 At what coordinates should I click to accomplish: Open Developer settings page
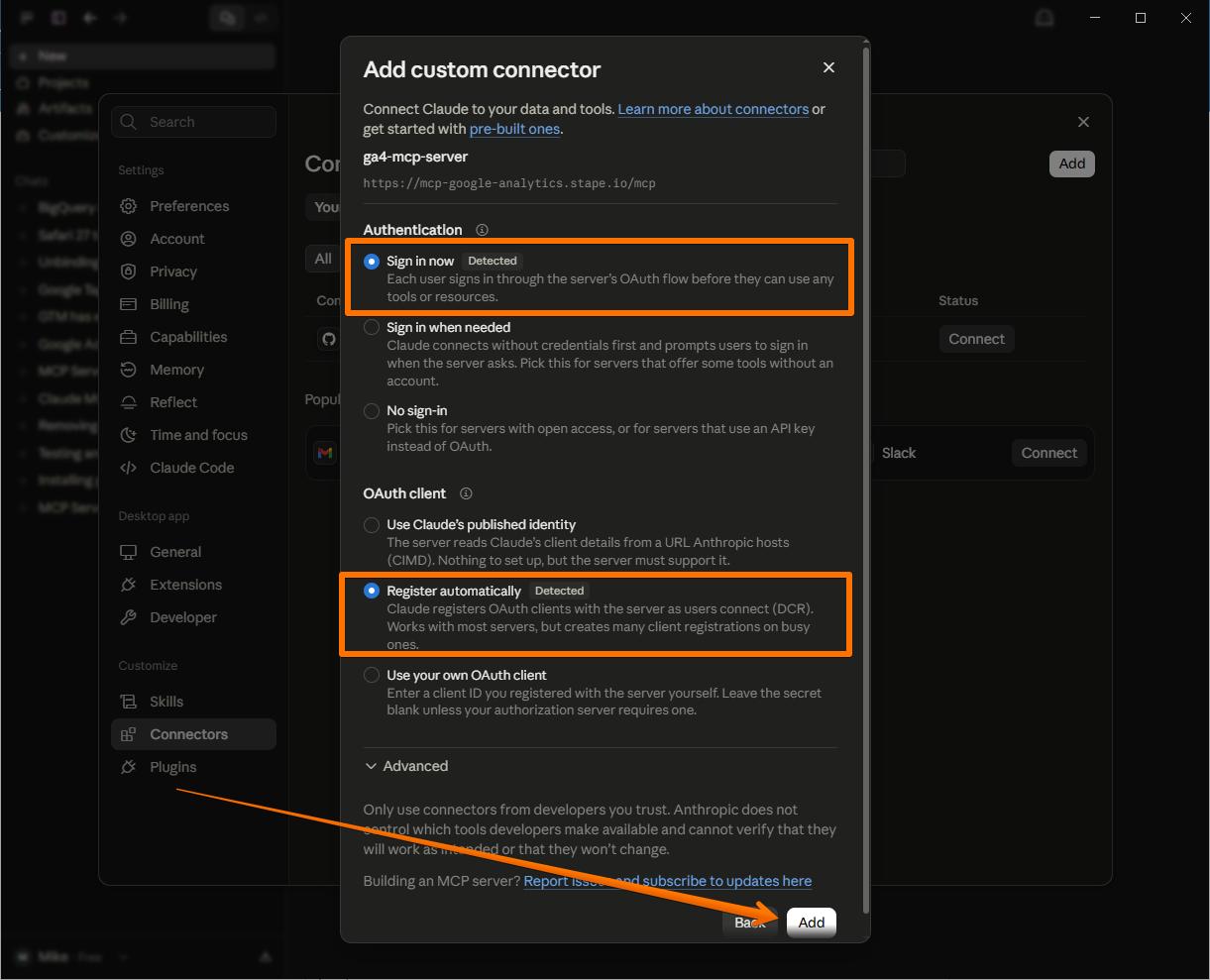(194, 617)
